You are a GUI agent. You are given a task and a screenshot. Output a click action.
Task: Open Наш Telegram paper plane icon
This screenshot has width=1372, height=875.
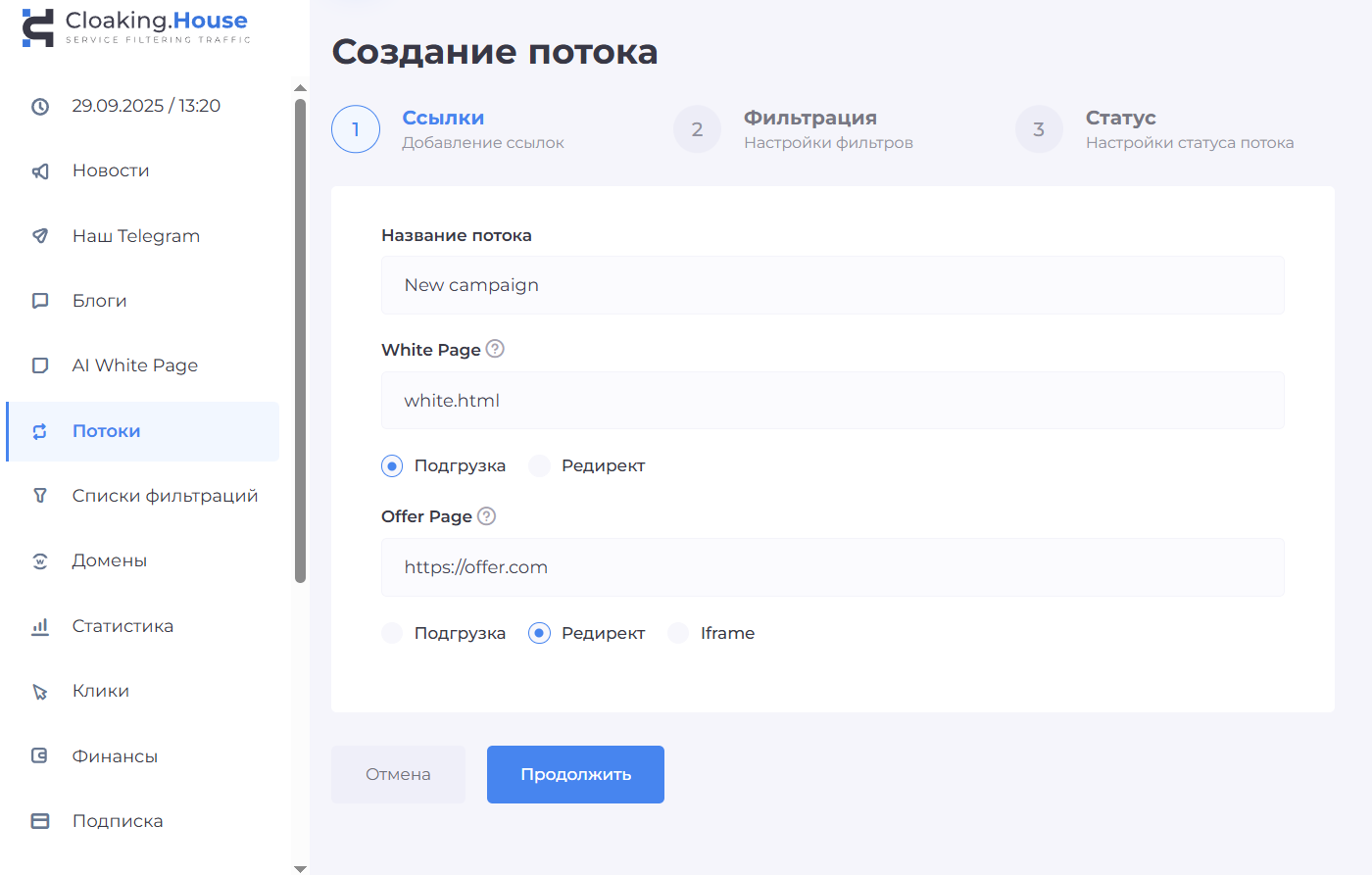click(40, 236)
